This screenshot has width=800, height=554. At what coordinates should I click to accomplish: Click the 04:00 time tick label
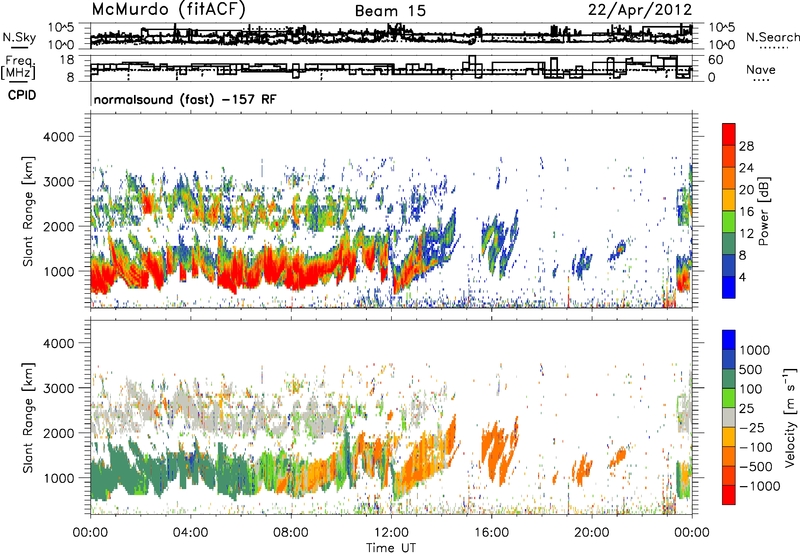pyautogui.click(x=190, y=533)
